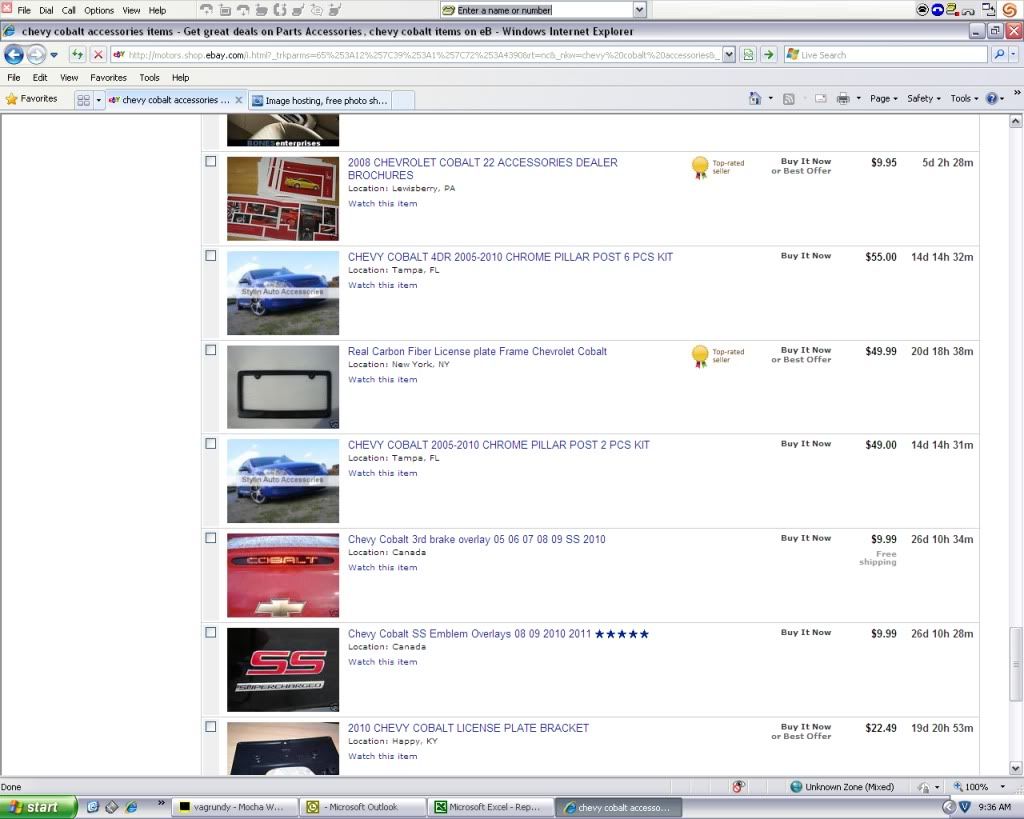Open the Internet Explorer Favorites menu
This screenshot has width=1024, height=819.
tap(108, 78)
